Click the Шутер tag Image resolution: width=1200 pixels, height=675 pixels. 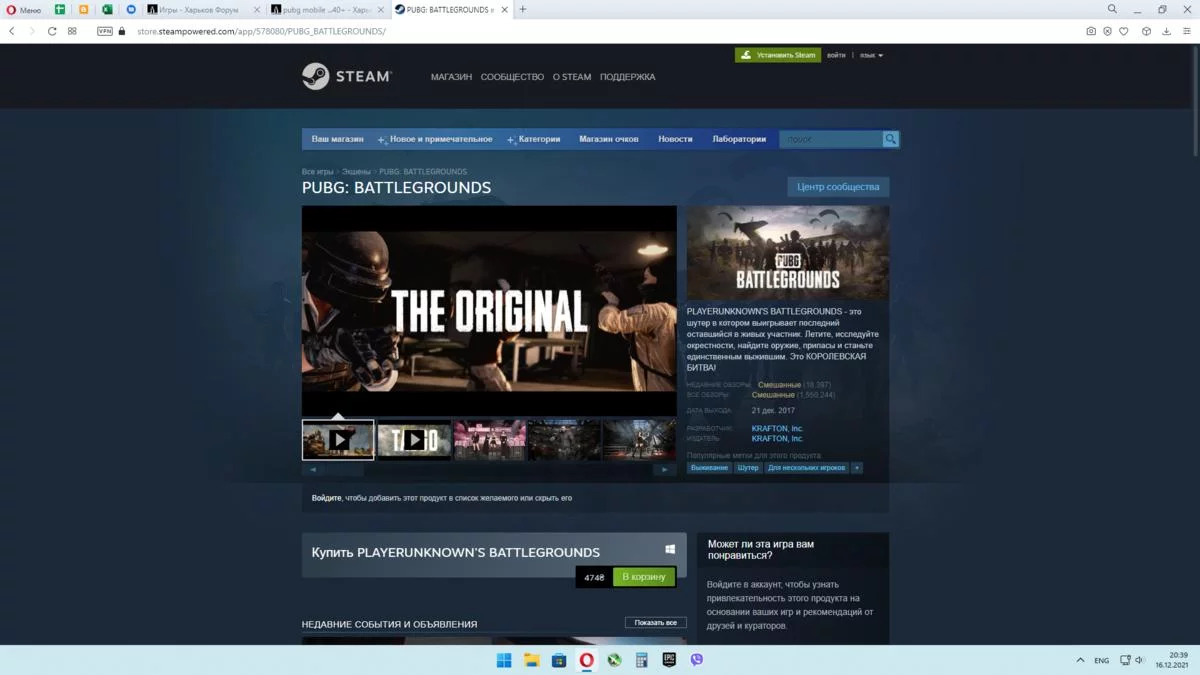point(748,468)
